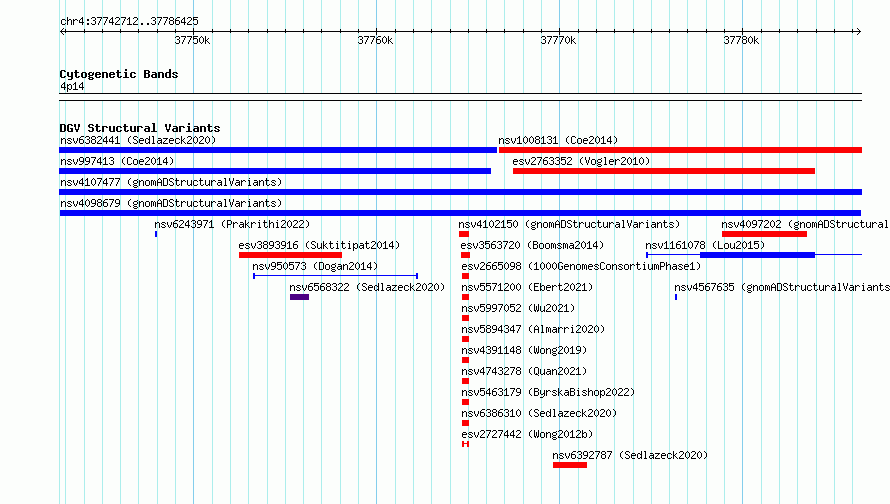Screen dimensions: 890x504
Task: Click the thick blue bar of nsv1161078
Action: coord(758,255)
